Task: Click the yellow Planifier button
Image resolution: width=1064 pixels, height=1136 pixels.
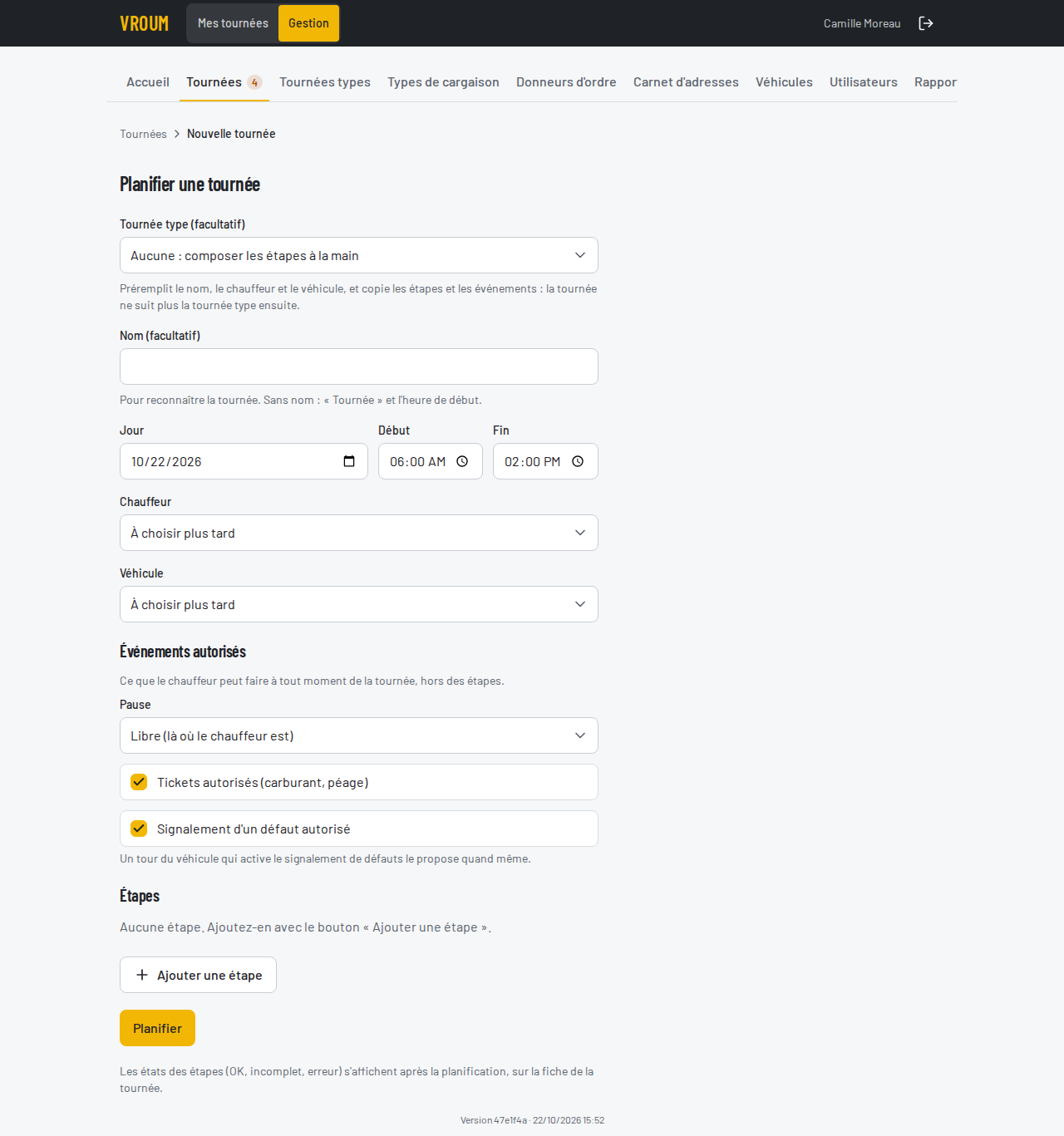Action: click(x=157, y=1028)
